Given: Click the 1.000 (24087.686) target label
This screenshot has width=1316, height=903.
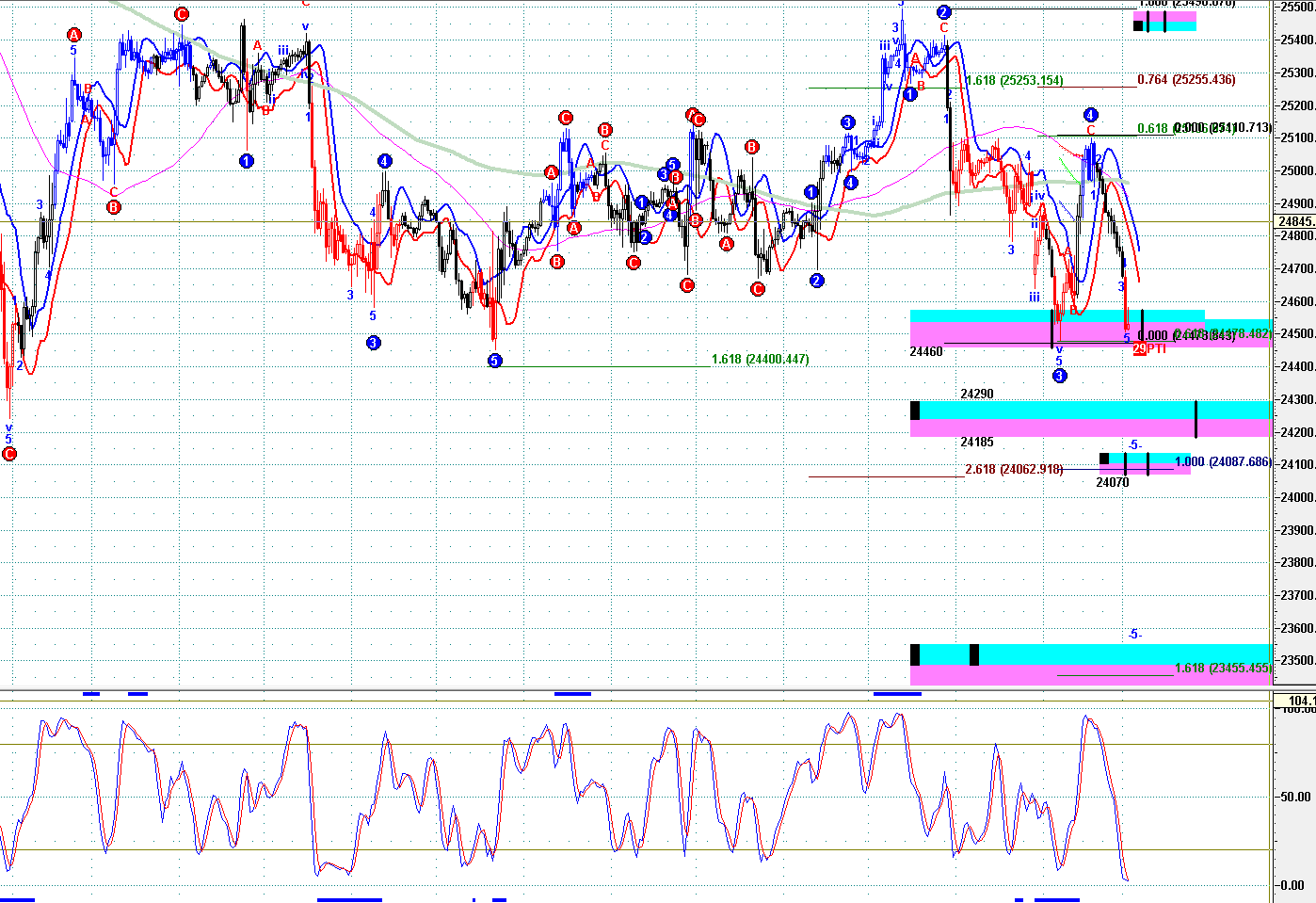Looking at the screenshot, I should [1223, 461].
